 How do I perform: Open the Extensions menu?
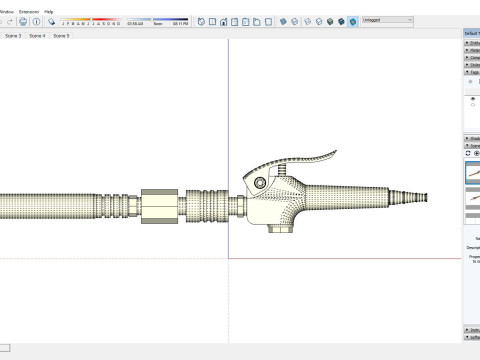[29, 12]
